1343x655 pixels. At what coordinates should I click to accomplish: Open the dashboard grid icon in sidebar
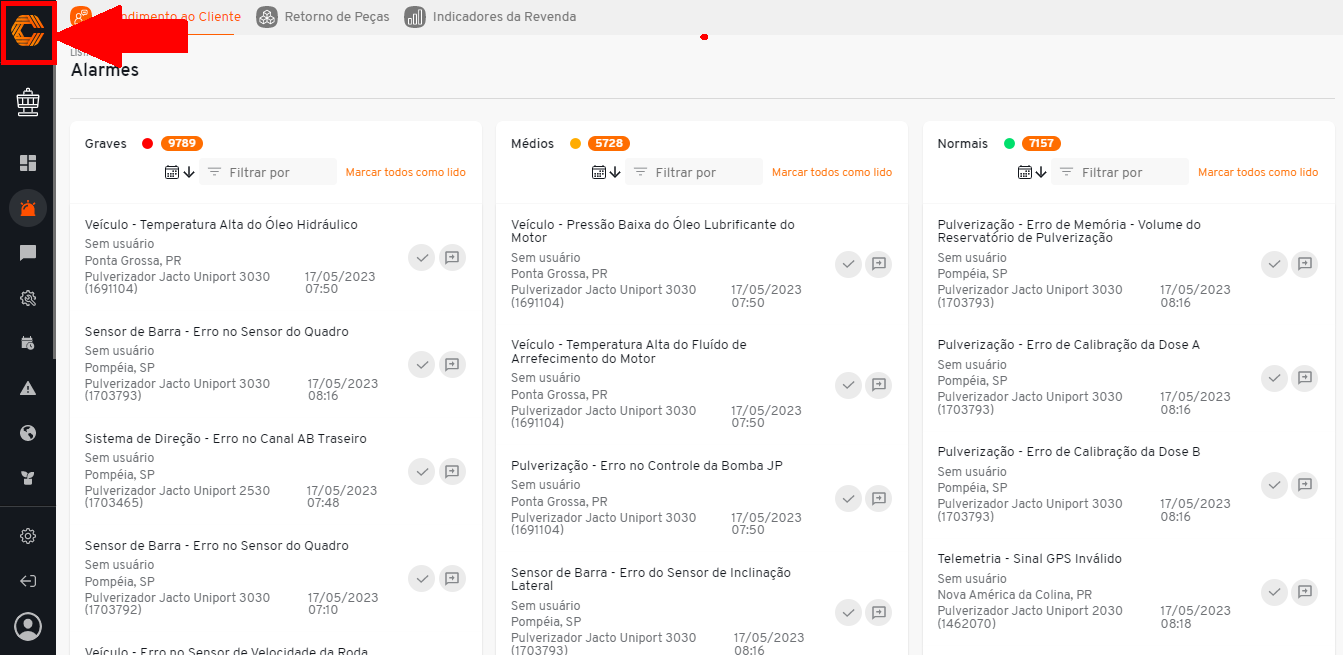[28, 163]
